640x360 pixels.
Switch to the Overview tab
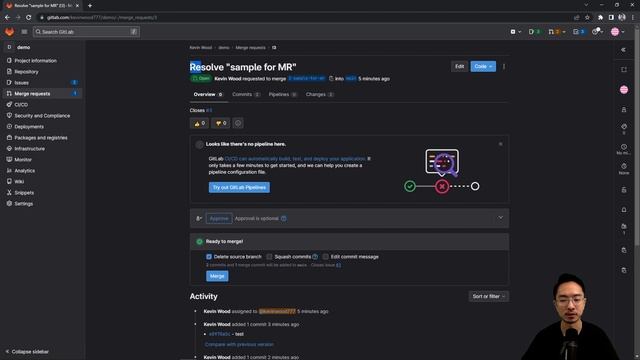(x=208, y=94)
